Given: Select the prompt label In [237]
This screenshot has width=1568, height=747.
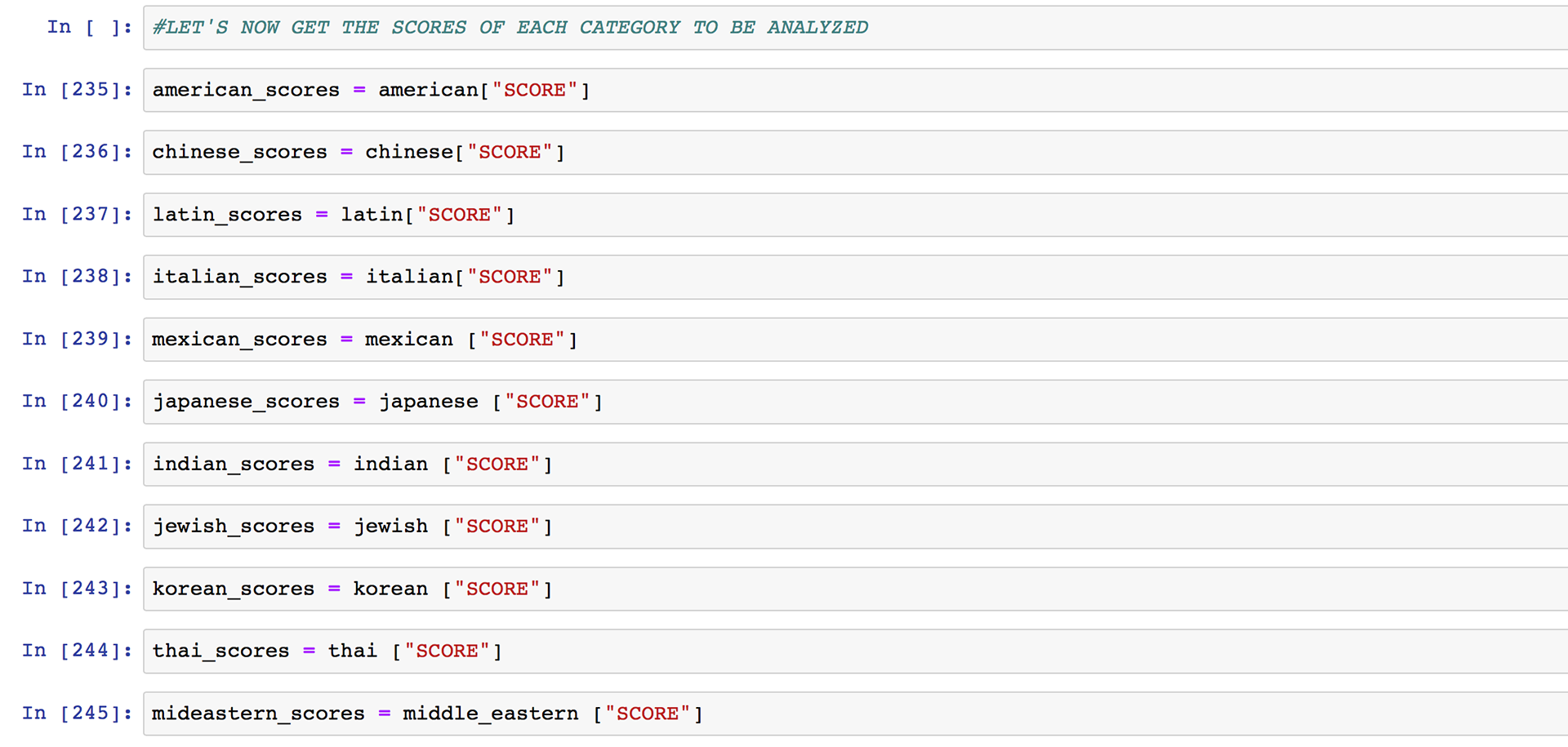Looking at the screenshot, I should (x=78, y=214).
